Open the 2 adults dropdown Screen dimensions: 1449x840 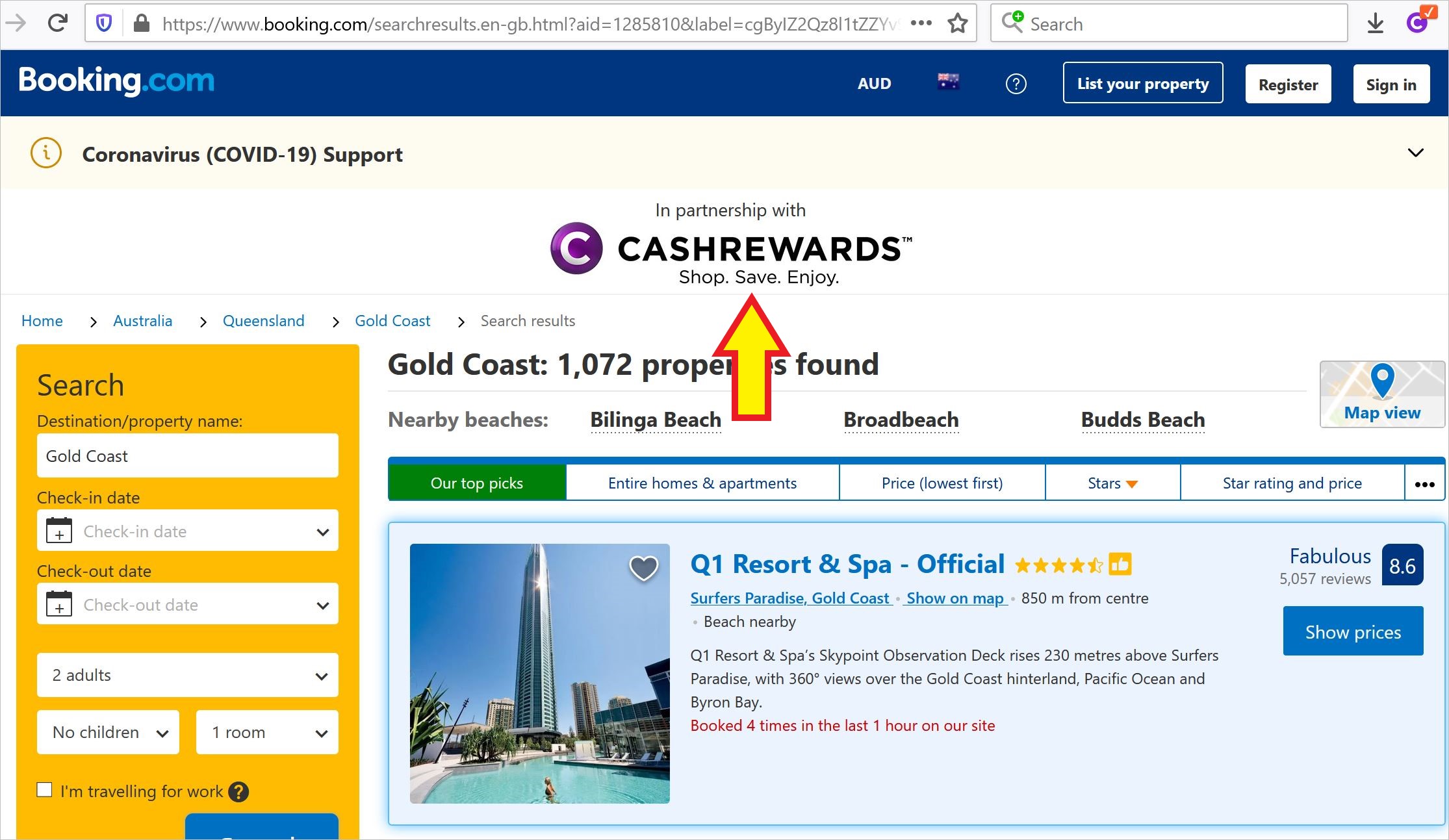click(188, 675)
